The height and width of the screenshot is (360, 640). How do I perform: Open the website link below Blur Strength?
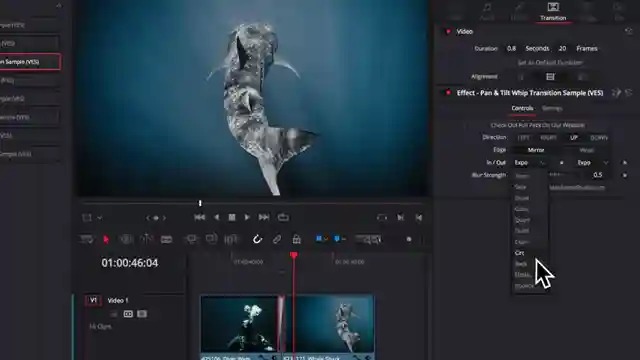(x=577, y=187)
